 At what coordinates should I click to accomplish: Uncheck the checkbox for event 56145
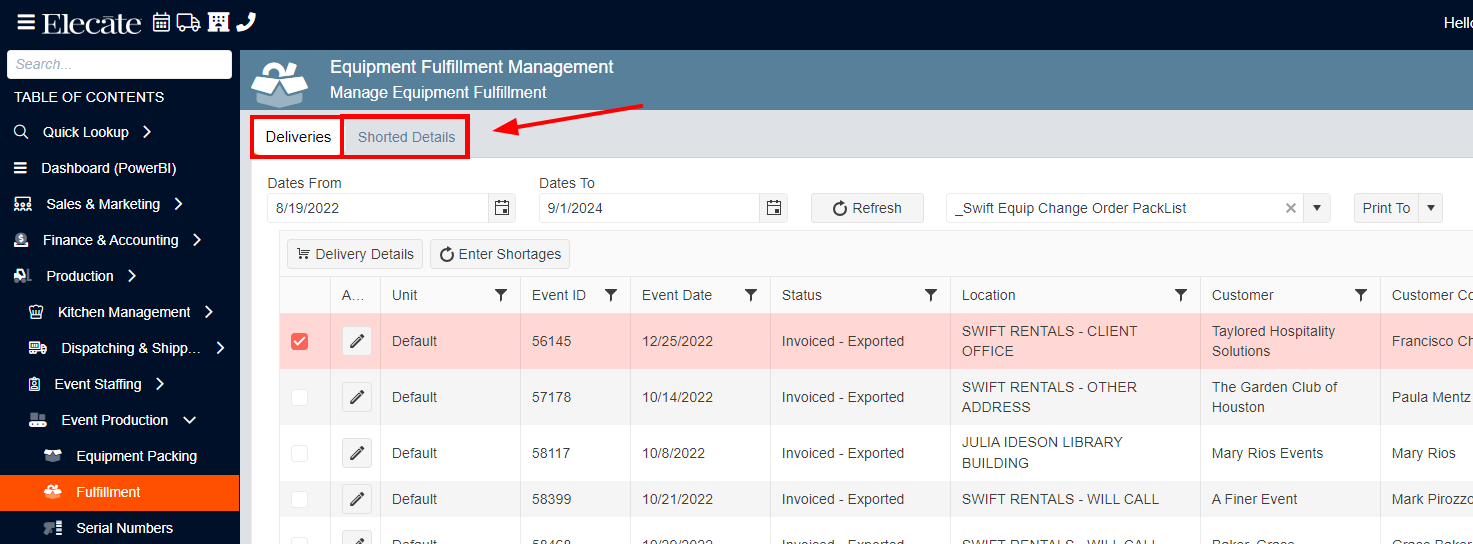[299, 341]
